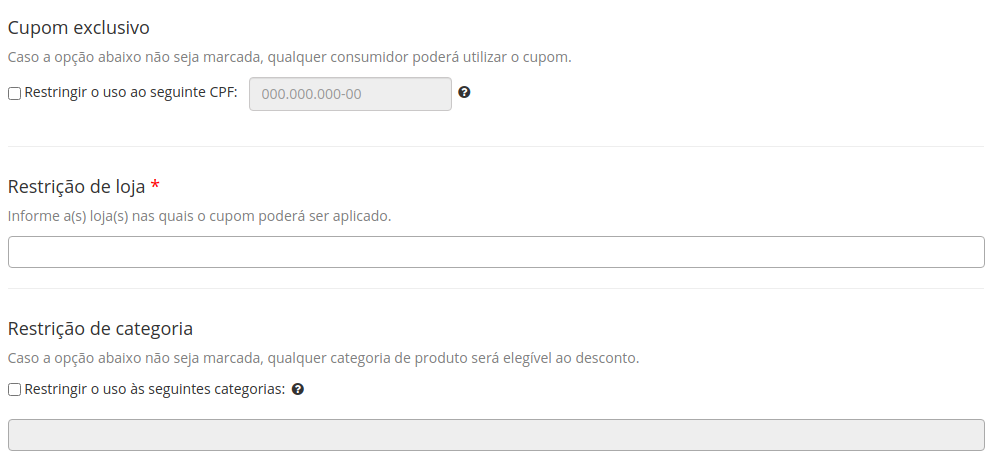996x458 pixels.
Task: Select the 'Restrição de categoria' section heading
Action: 100,328
